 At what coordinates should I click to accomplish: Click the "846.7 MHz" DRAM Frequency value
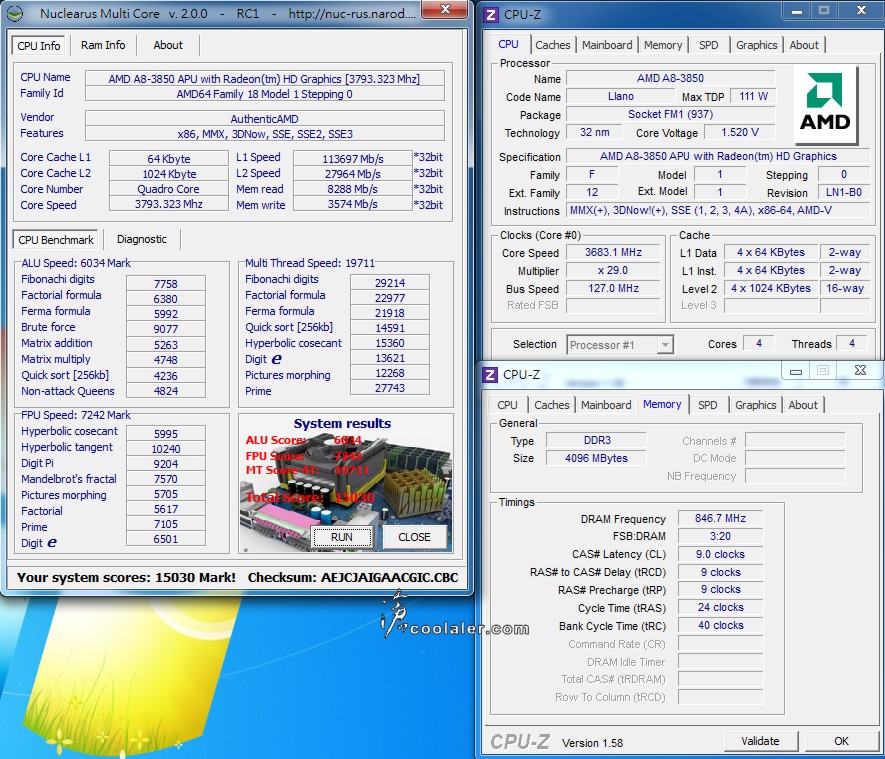[x=720, y=518]
